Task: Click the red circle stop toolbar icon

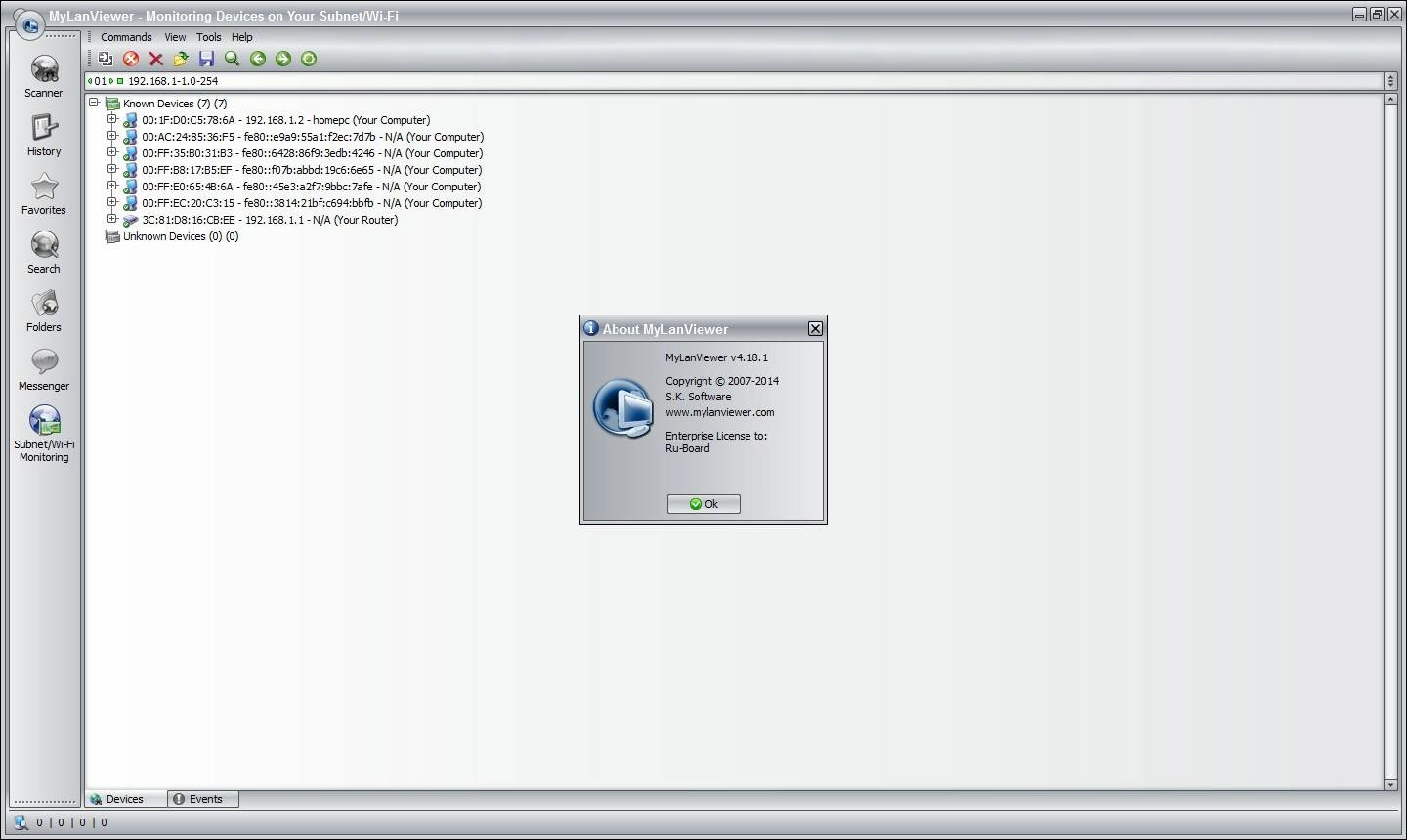Action: click(x=131, y=59)
